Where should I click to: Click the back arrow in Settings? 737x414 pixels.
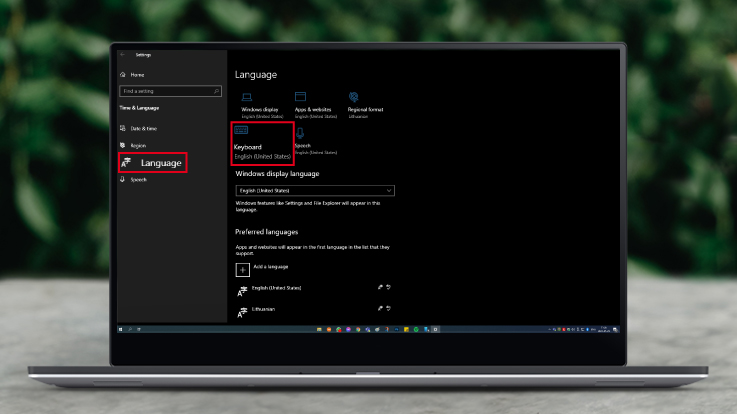(x=122, y=55)
